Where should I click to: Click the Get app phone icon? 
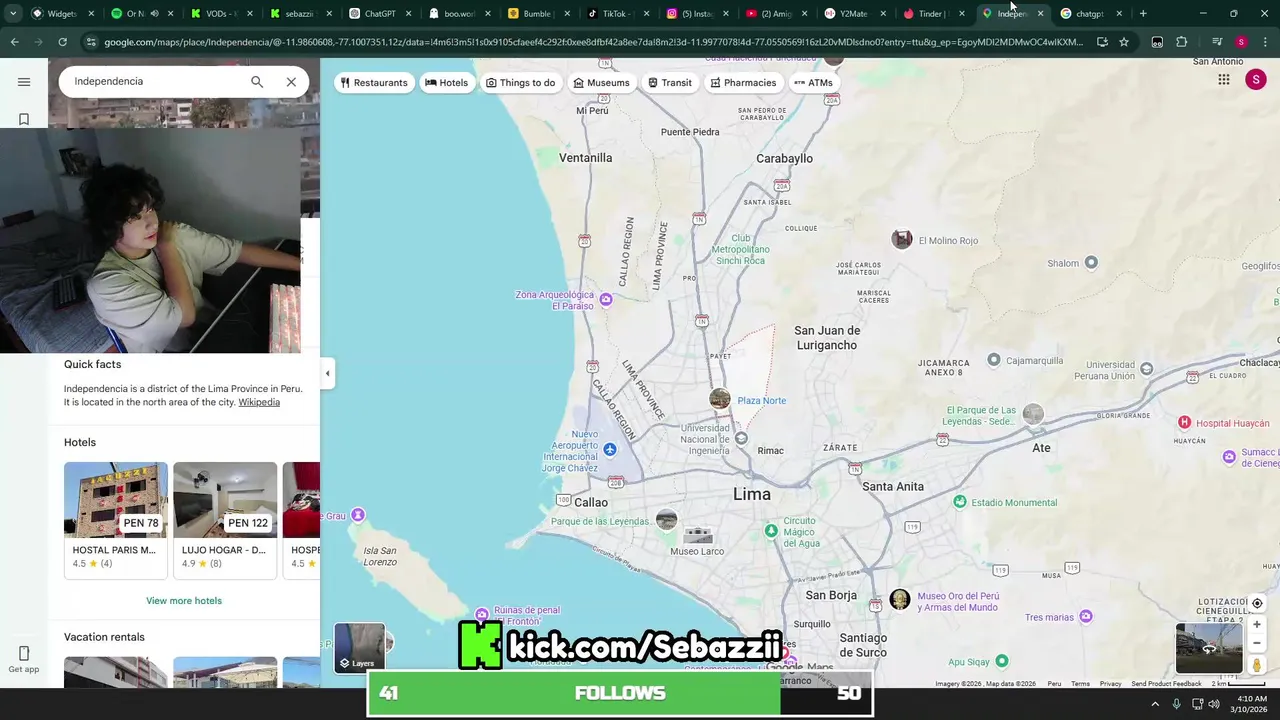click(24, 653)
